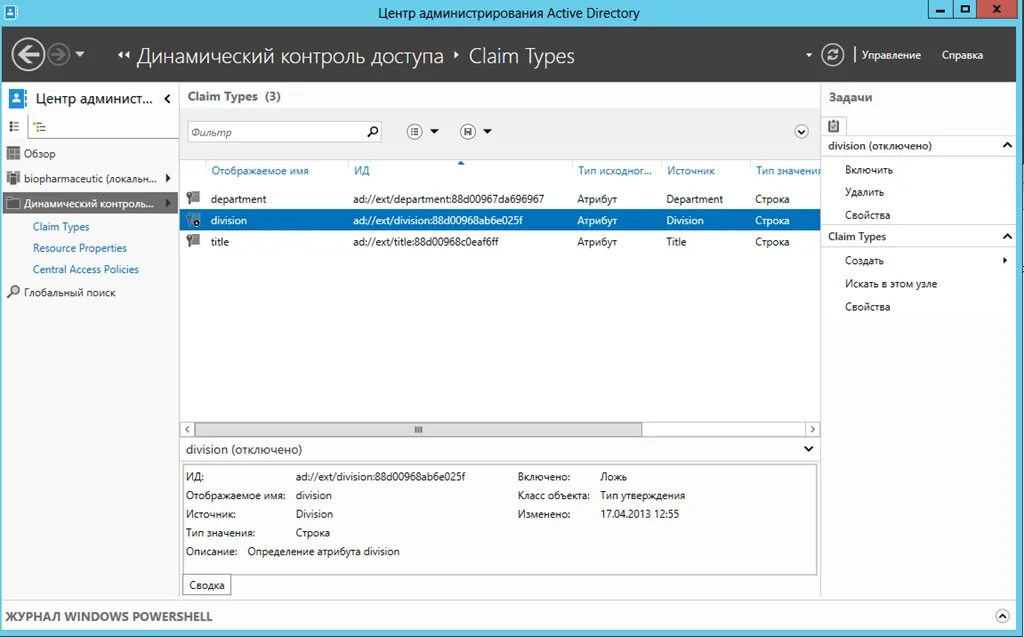Click the breadcrumb double-arrow before Динамический контроль
The width and height of the screenshot is (1024, 637).
coord(123,56)
